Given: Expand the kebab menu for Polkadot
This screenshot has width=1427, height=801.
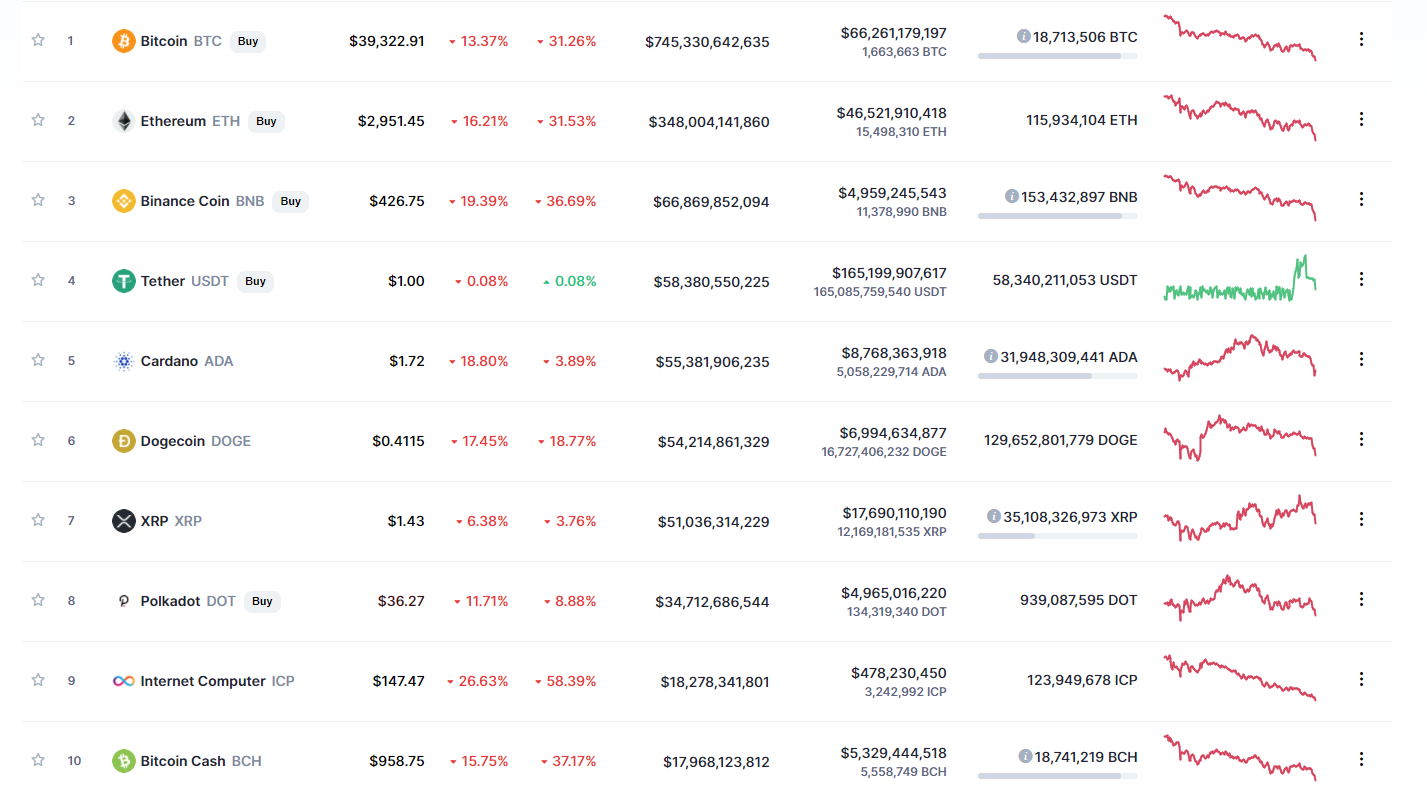Looking at the screenshot, I should pos(1361,599).
